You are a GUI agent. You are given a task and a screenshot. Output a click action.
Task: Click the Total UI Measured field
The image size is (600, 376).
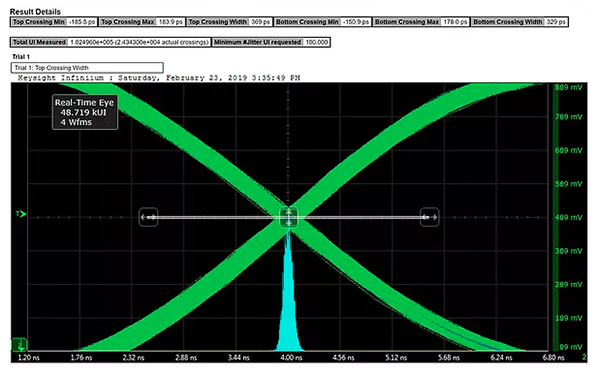point(110,42)
